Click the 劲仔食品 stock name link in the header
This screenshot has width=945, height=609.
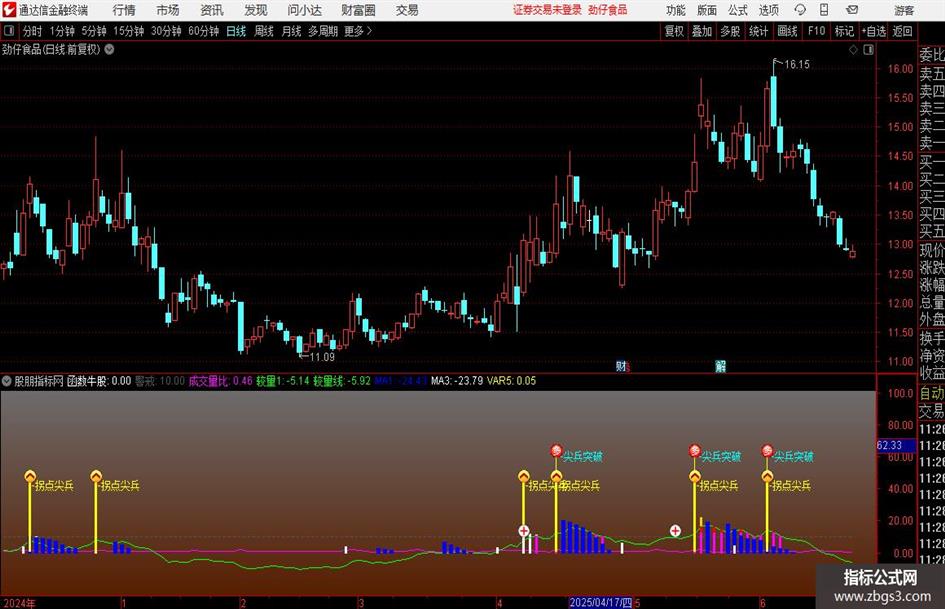(608, 10)
